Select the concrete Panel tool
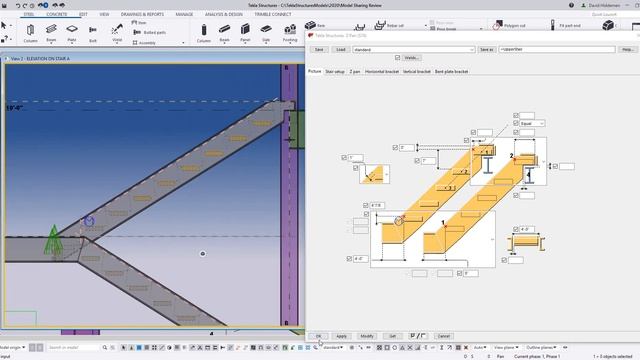This screenshot has height=360, width=640. click(x=245, y=33)
